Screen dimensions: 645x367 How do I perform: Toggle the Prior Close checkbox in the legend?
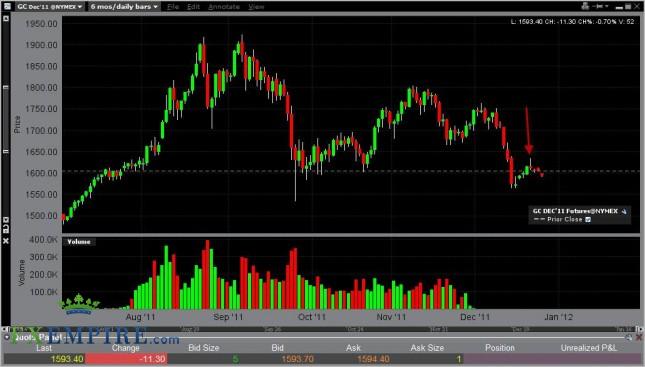coord(588,220)
